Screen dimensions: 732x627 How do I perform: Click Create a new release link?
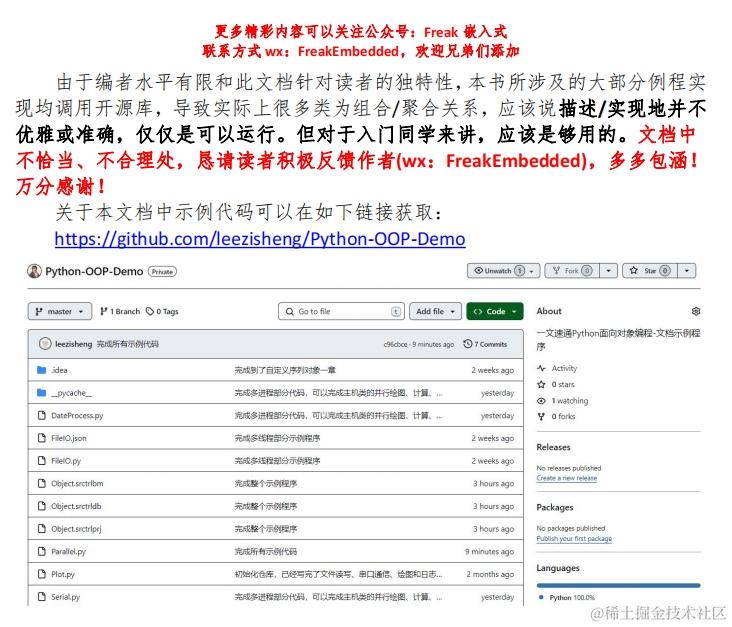point(567,478)
